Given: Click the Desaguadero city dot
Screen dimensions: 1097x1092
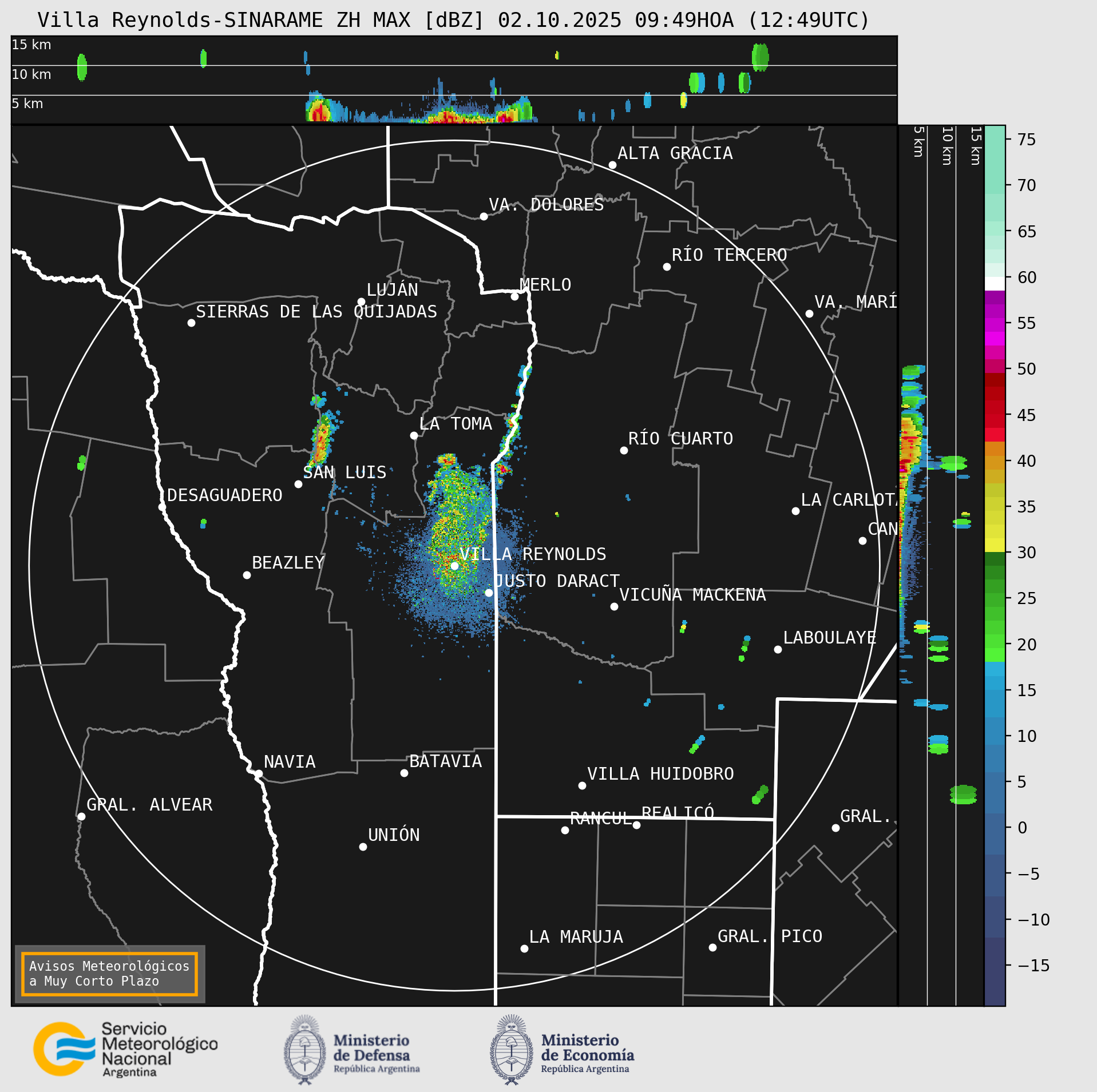Looking at the screenshot, I should (162, 507).
